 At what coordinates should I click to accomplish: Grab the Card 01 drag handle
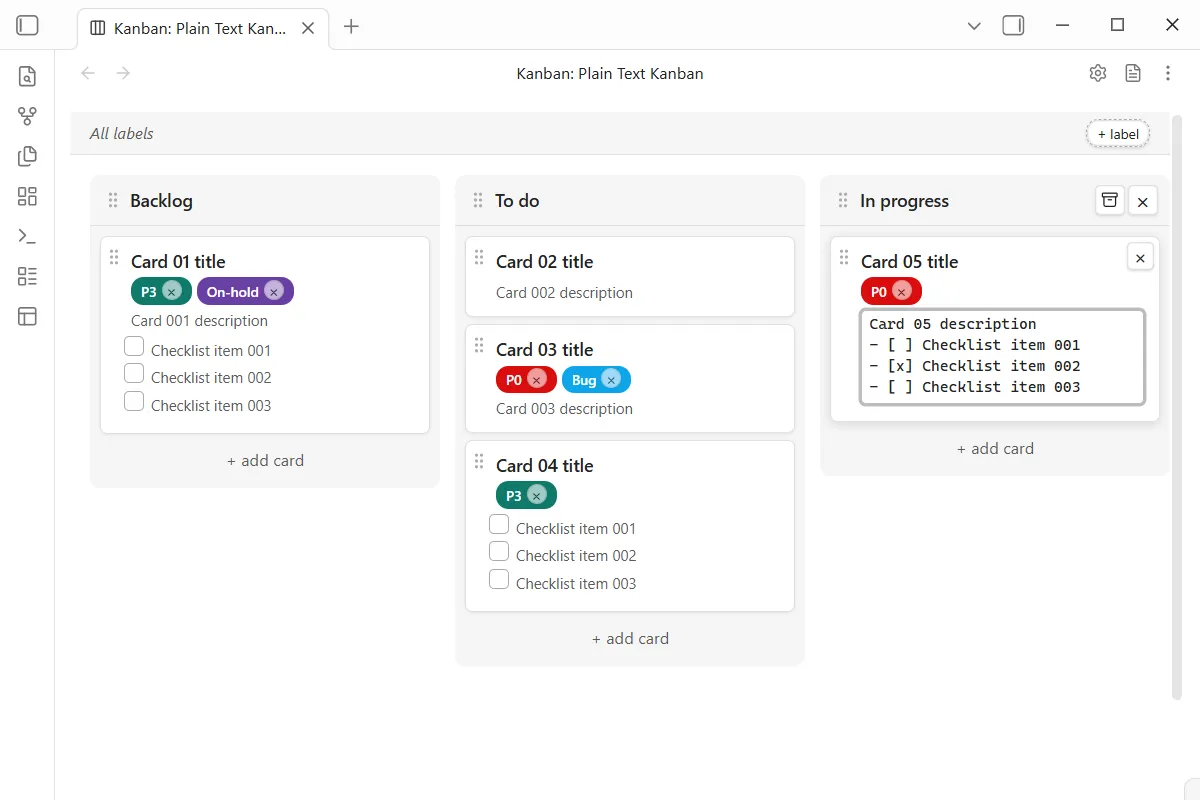(x=114, y=257)
